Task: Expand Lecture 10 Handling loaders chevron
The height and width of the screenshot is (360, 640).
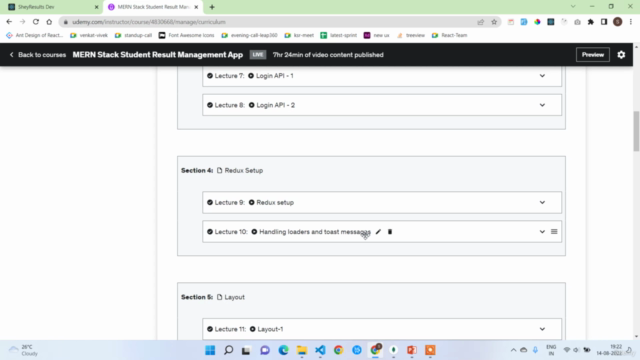Action: (x=542, y=232)
